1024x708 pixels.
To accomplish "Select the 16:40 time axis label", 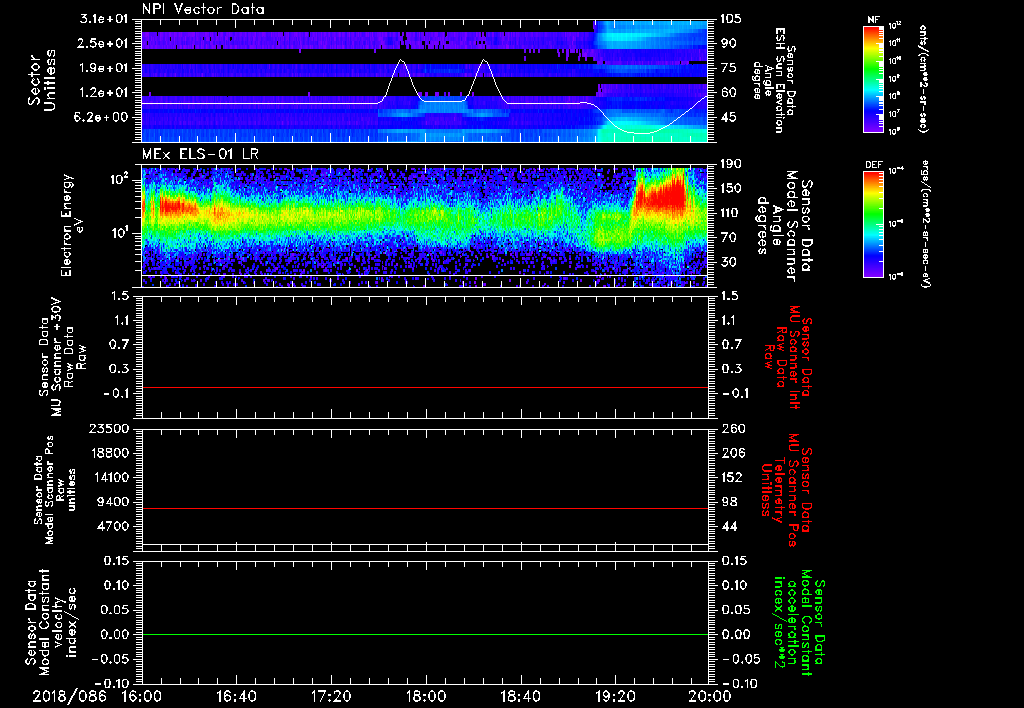I will (x=236, y=696).
